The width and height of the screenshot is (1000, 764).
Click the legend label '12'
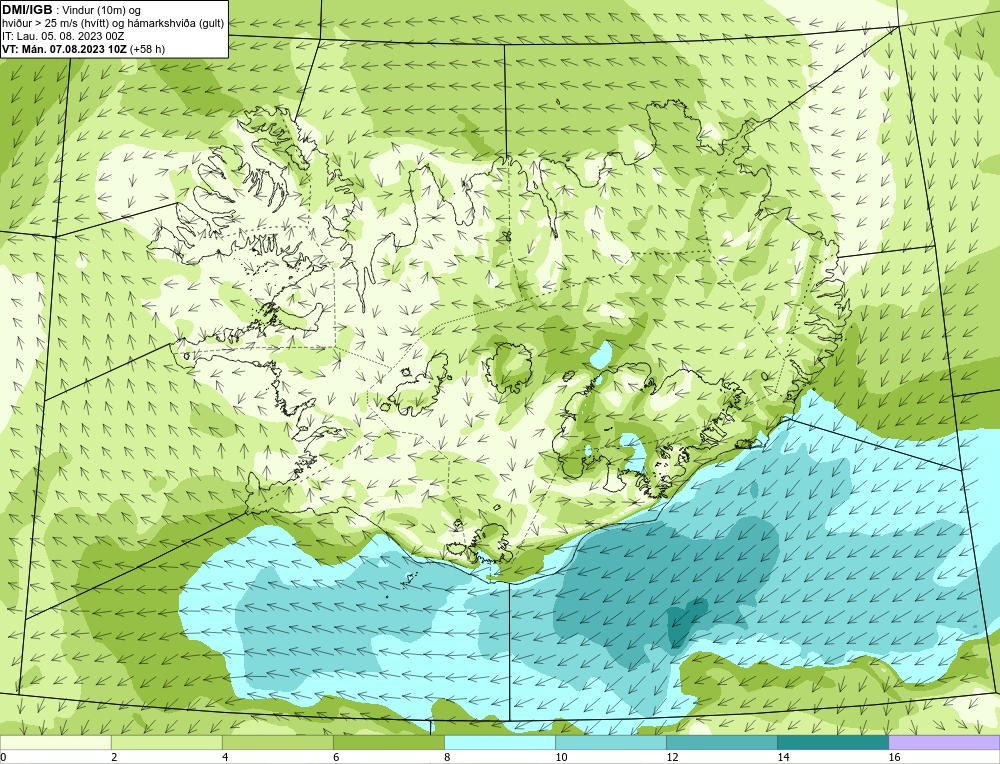[x=672, y=757]
